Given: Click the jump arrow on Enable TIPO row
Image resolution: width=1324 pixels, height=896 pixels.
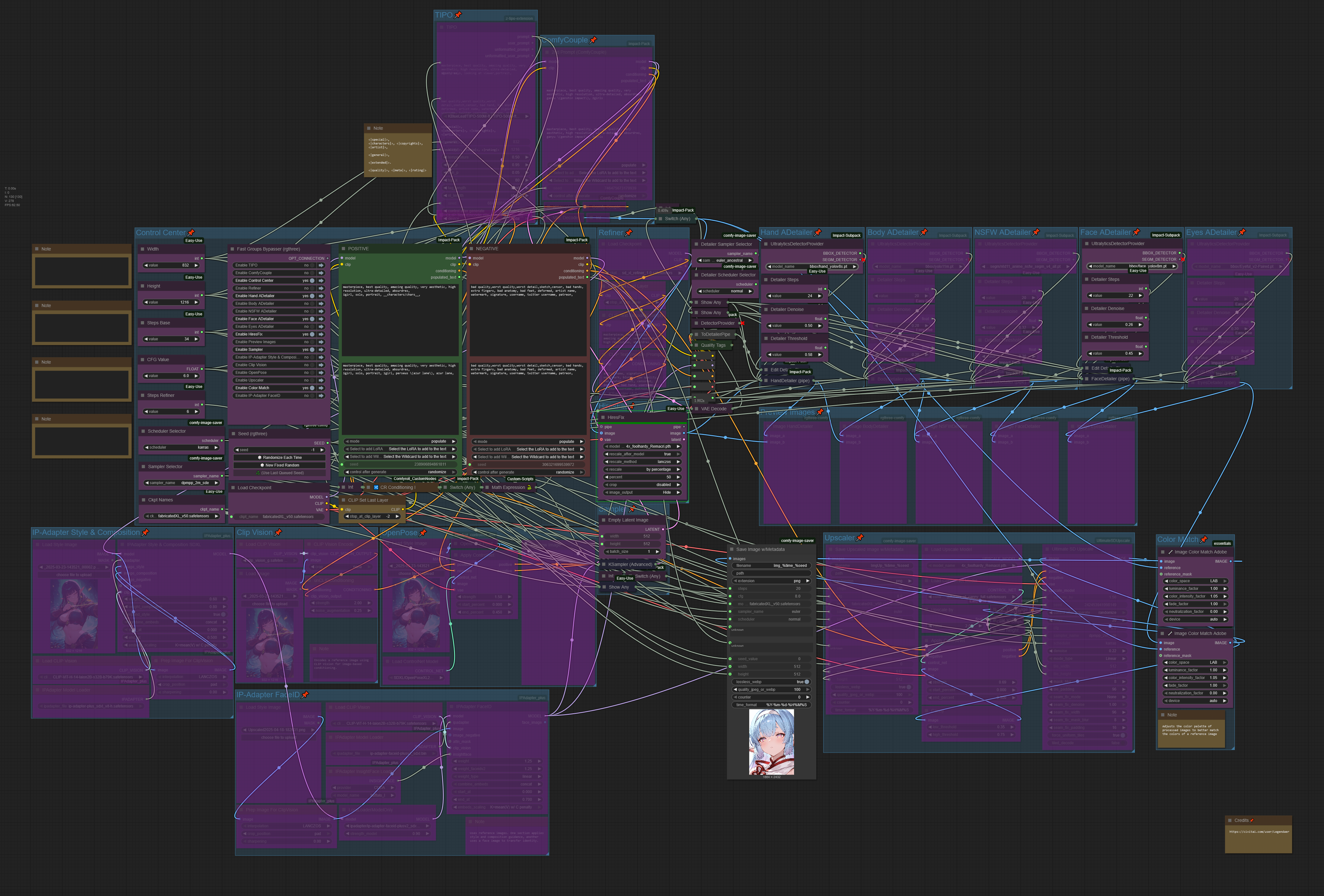Looking at the screenshot, I should (x=321, y=266).
